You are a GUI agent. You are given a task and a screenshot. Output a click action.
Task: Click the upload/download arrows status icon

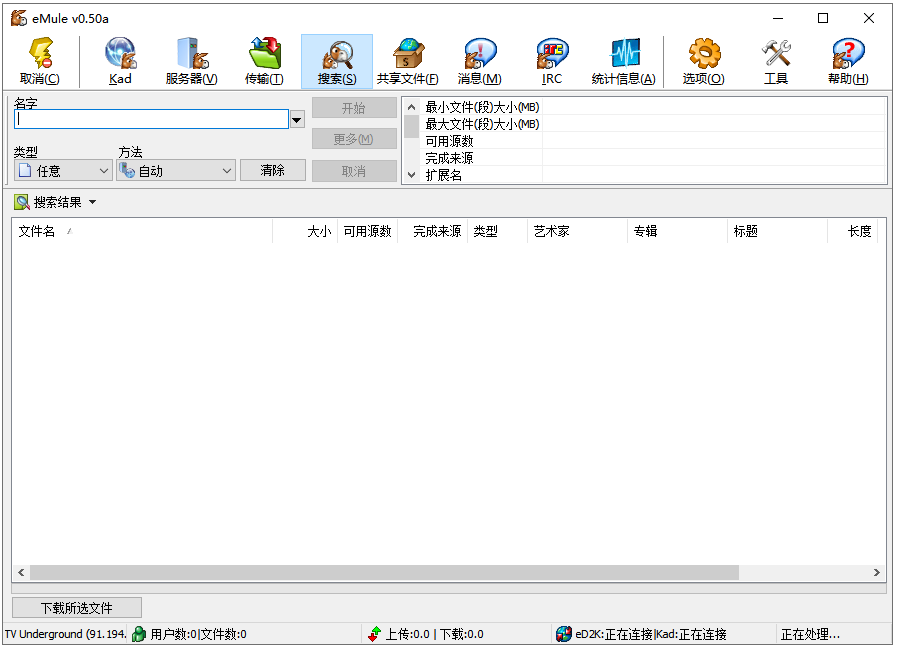click(x=375, y=634)
